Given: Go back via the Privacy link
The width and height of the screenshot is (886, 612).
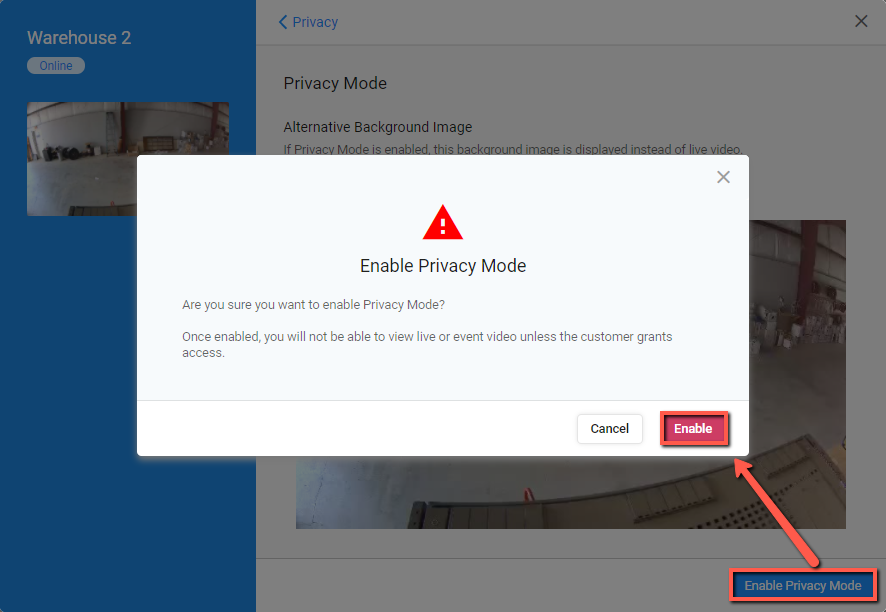Looking at the screenshot, I should point(315,22).
